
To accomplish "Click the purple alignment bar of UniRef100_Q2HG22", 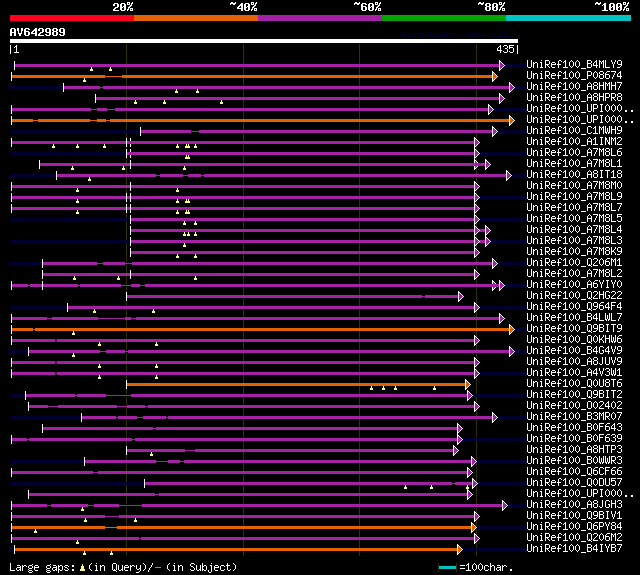I will (293, 296).
